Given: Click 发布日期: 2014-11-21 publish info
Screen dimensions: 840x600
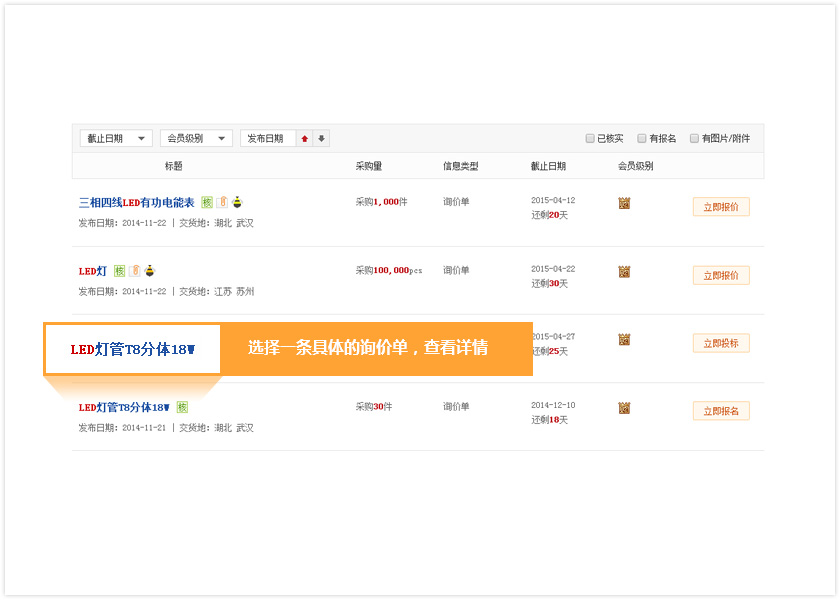Looking at the screenshot, I should [123, 429].
